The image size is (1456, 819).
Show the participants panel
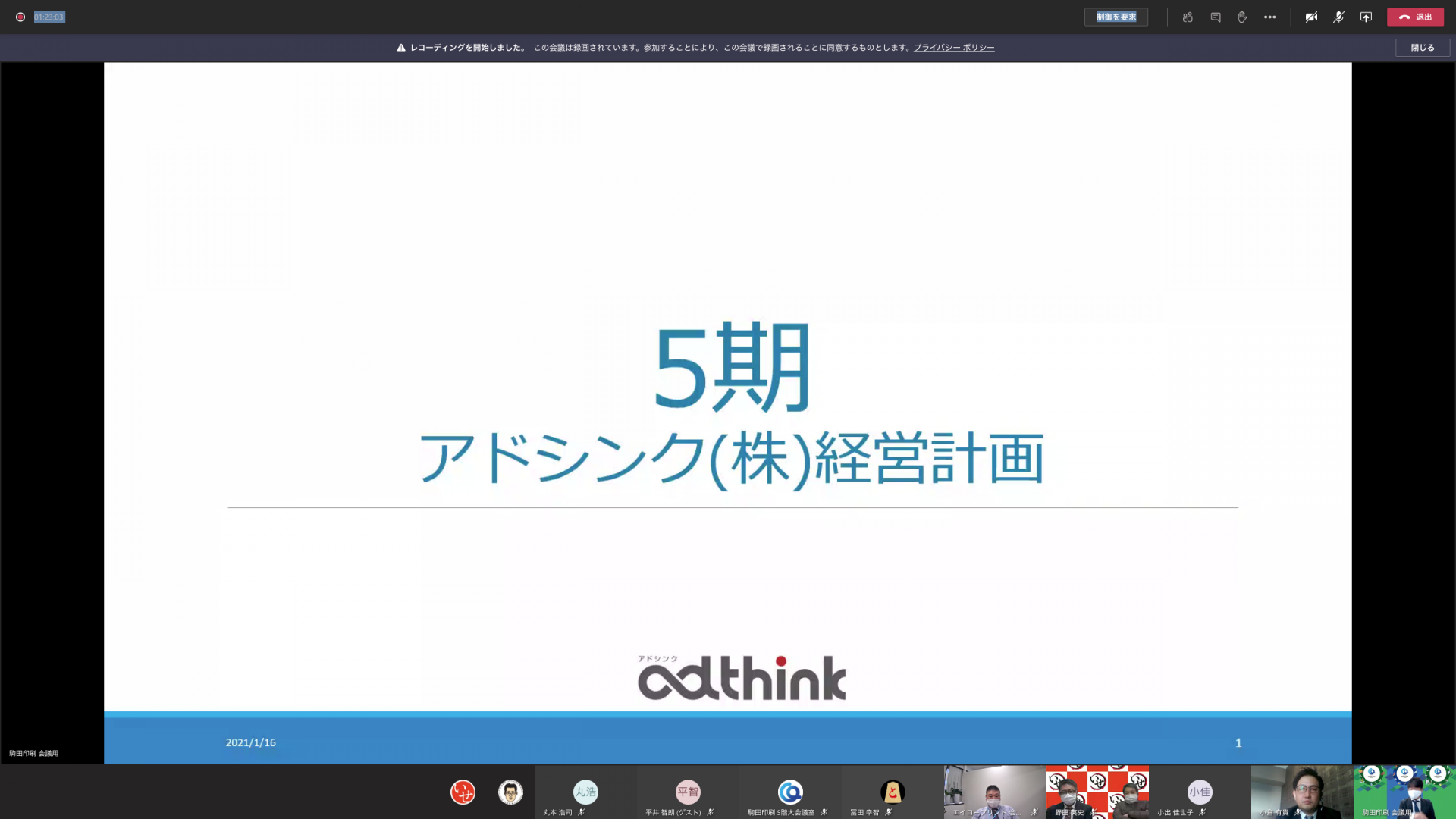[1188, 17]
